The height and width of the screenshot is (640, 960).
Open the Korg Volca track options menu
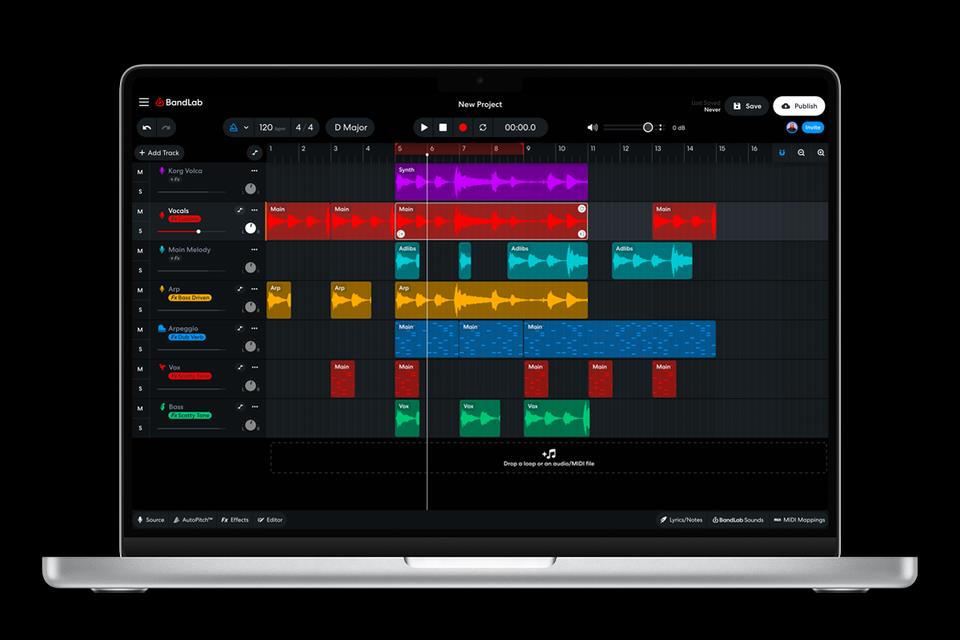click(x=254, y=171)
